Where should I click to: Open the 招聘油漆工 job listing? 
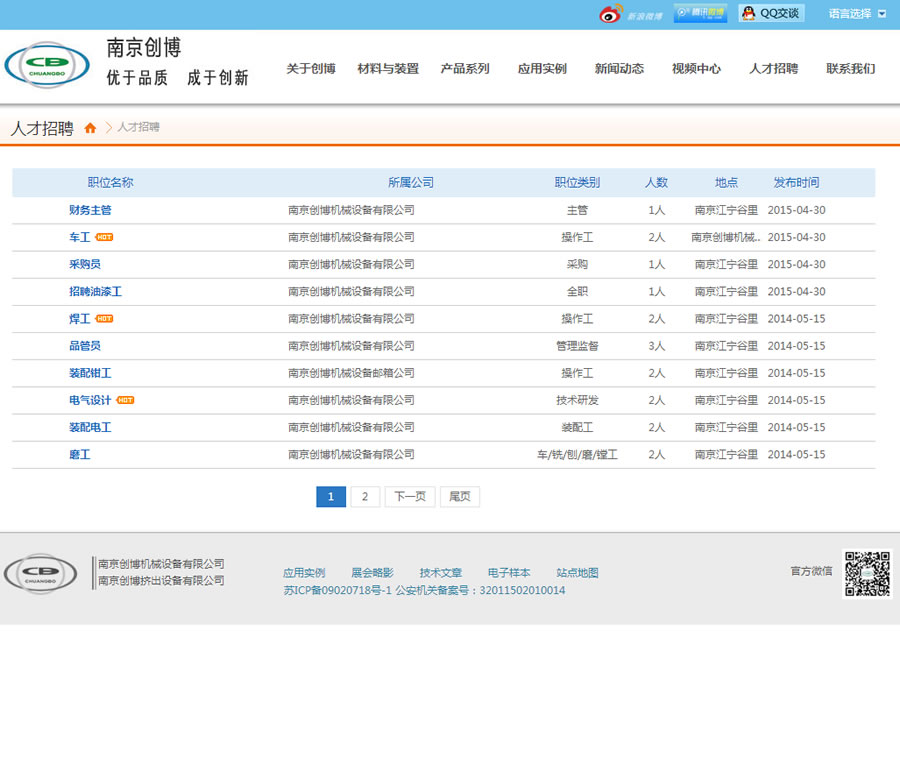point(95,292)
